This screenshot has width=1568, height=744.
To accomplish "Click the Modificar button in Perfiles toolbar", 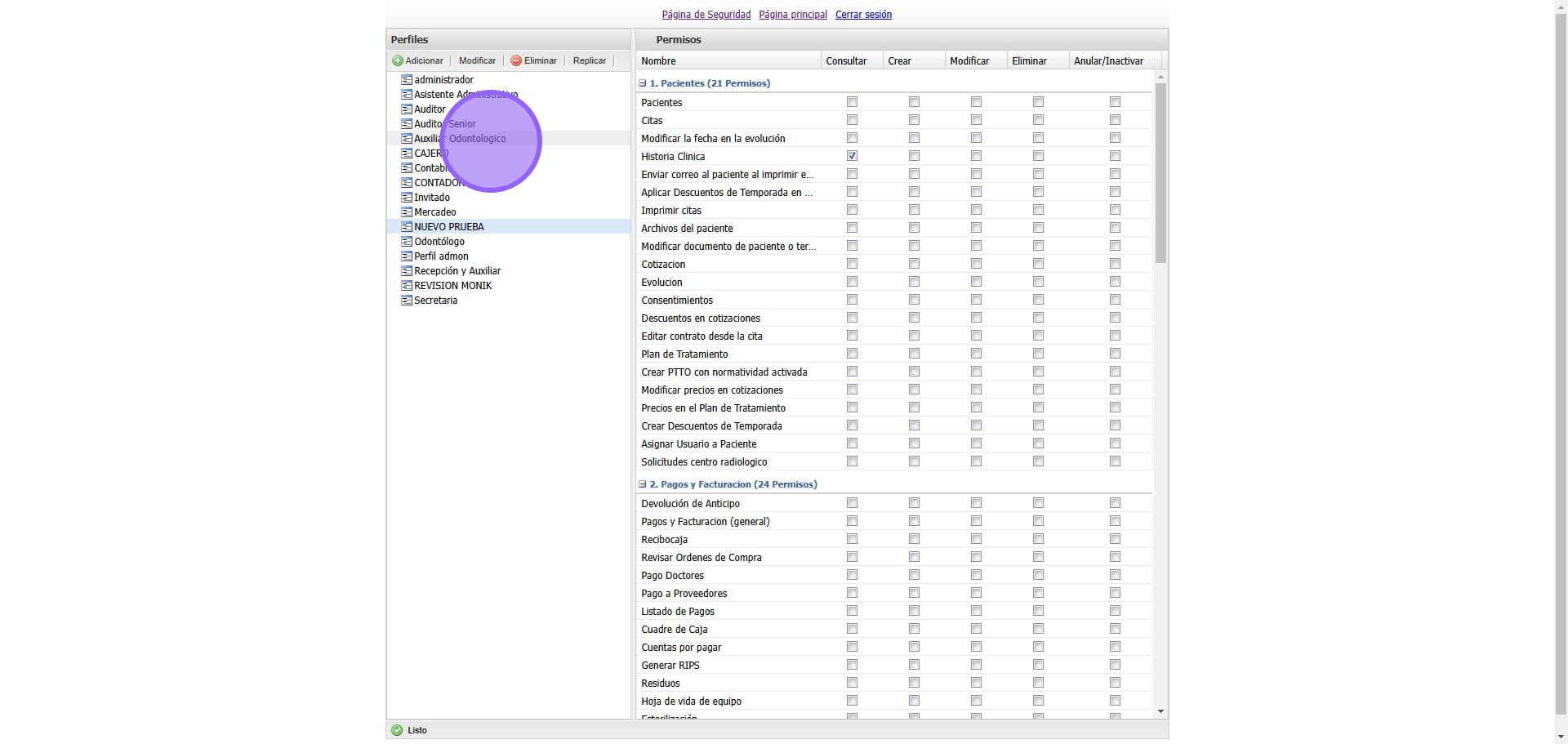I will [477, 60].
